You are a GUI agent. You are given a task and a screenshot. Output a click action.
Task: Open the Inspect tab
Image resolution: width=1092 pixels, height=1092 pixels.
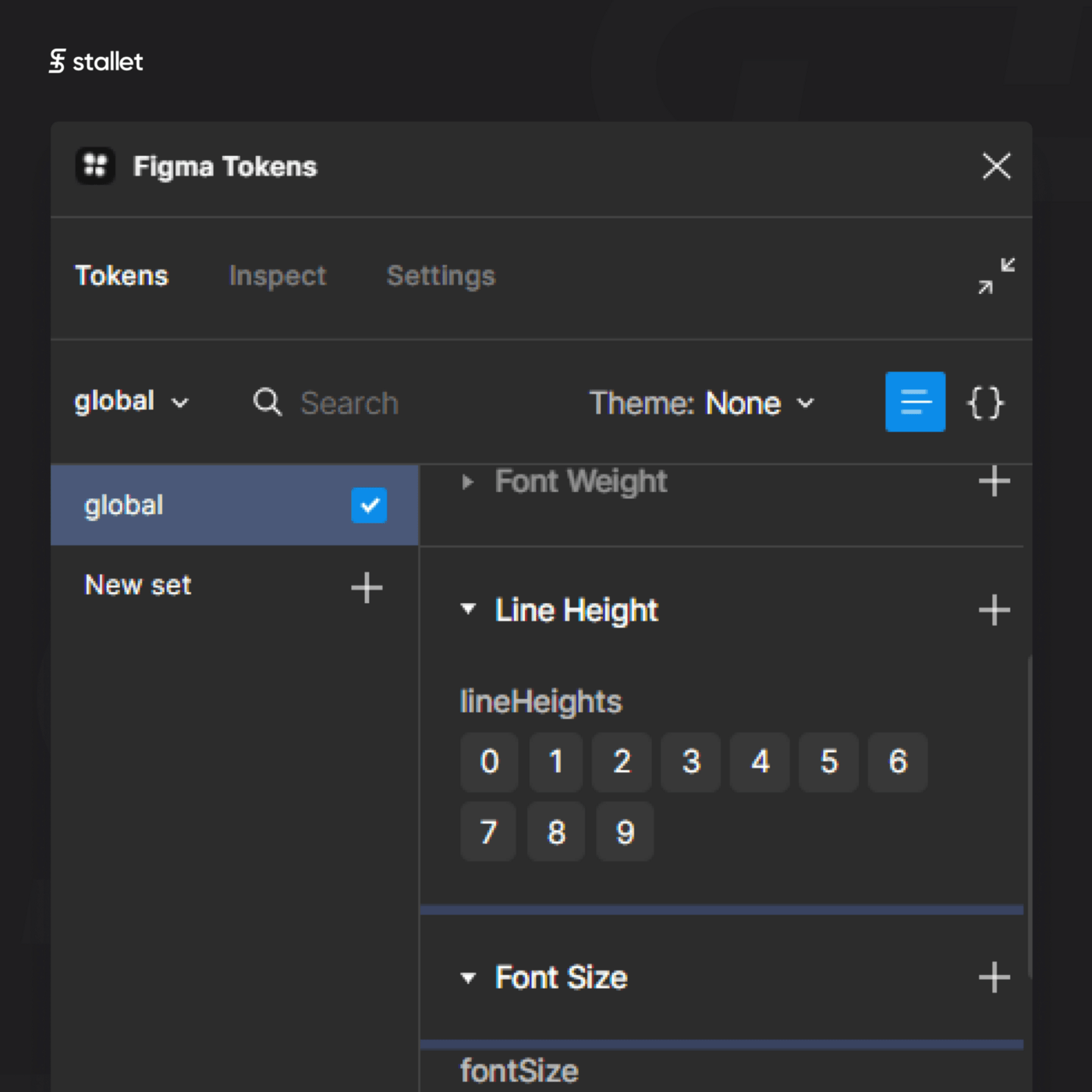coord(278,276)
